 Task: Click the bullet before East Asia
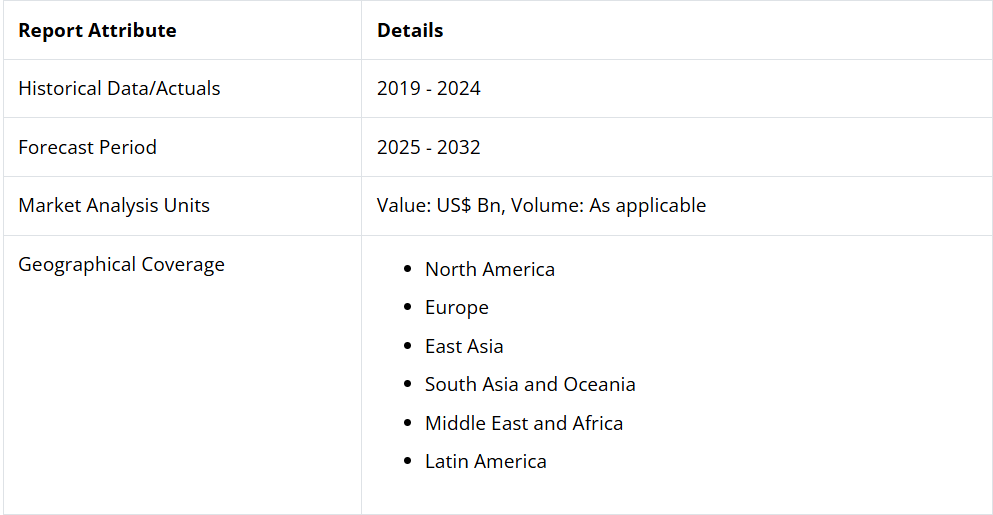click(407, 347)
